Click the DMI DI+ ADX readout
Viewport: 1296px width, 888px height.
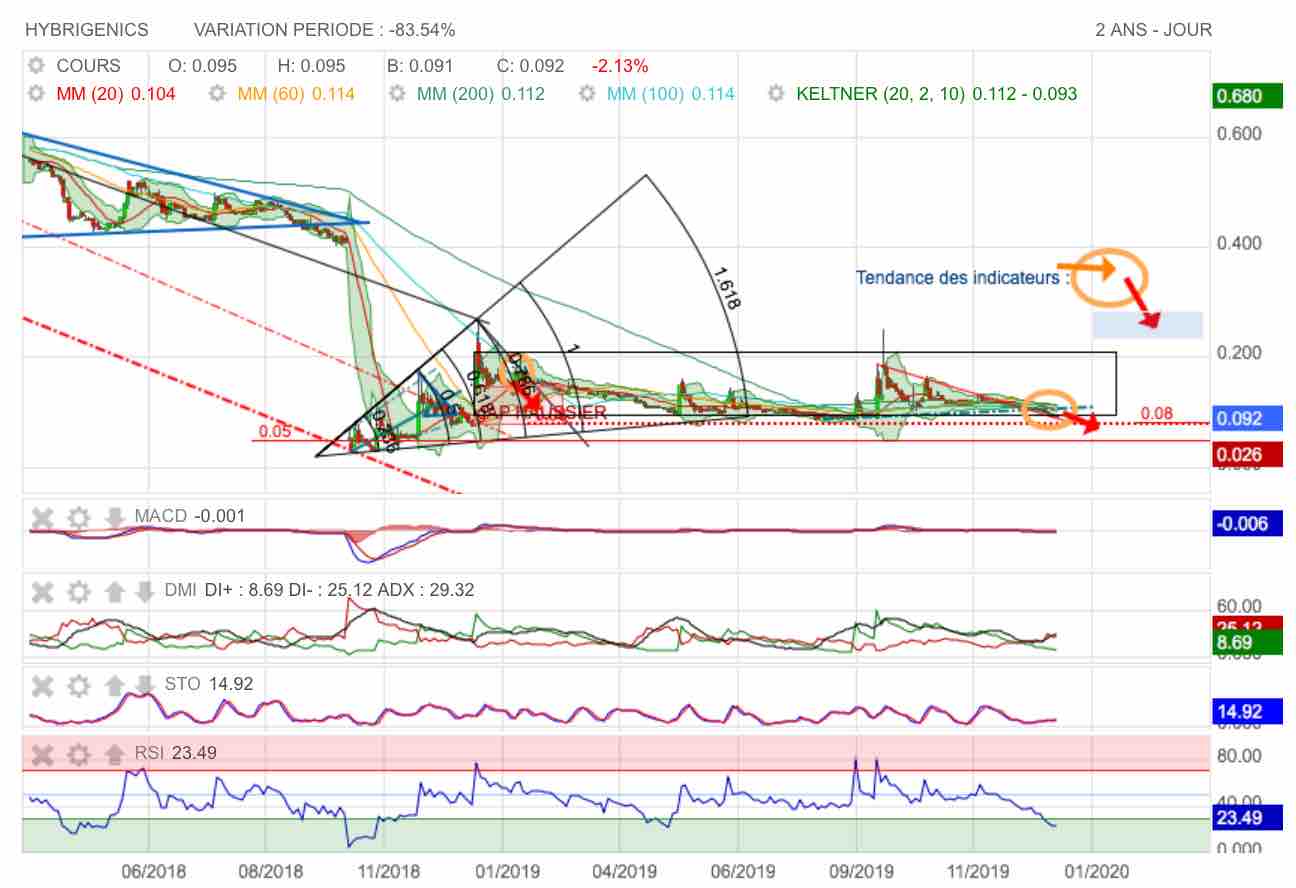coord(319,590)
